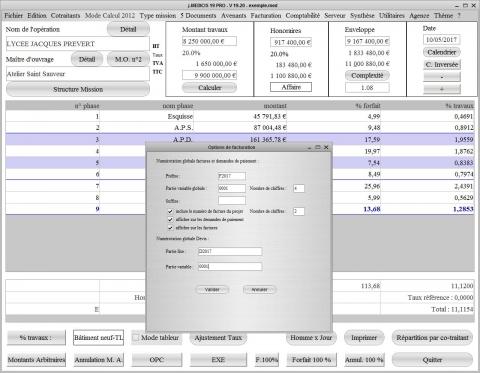Click the 1.08 complexity value field
Viewport: 480px width, 373px height.
[x=367, y=88]
